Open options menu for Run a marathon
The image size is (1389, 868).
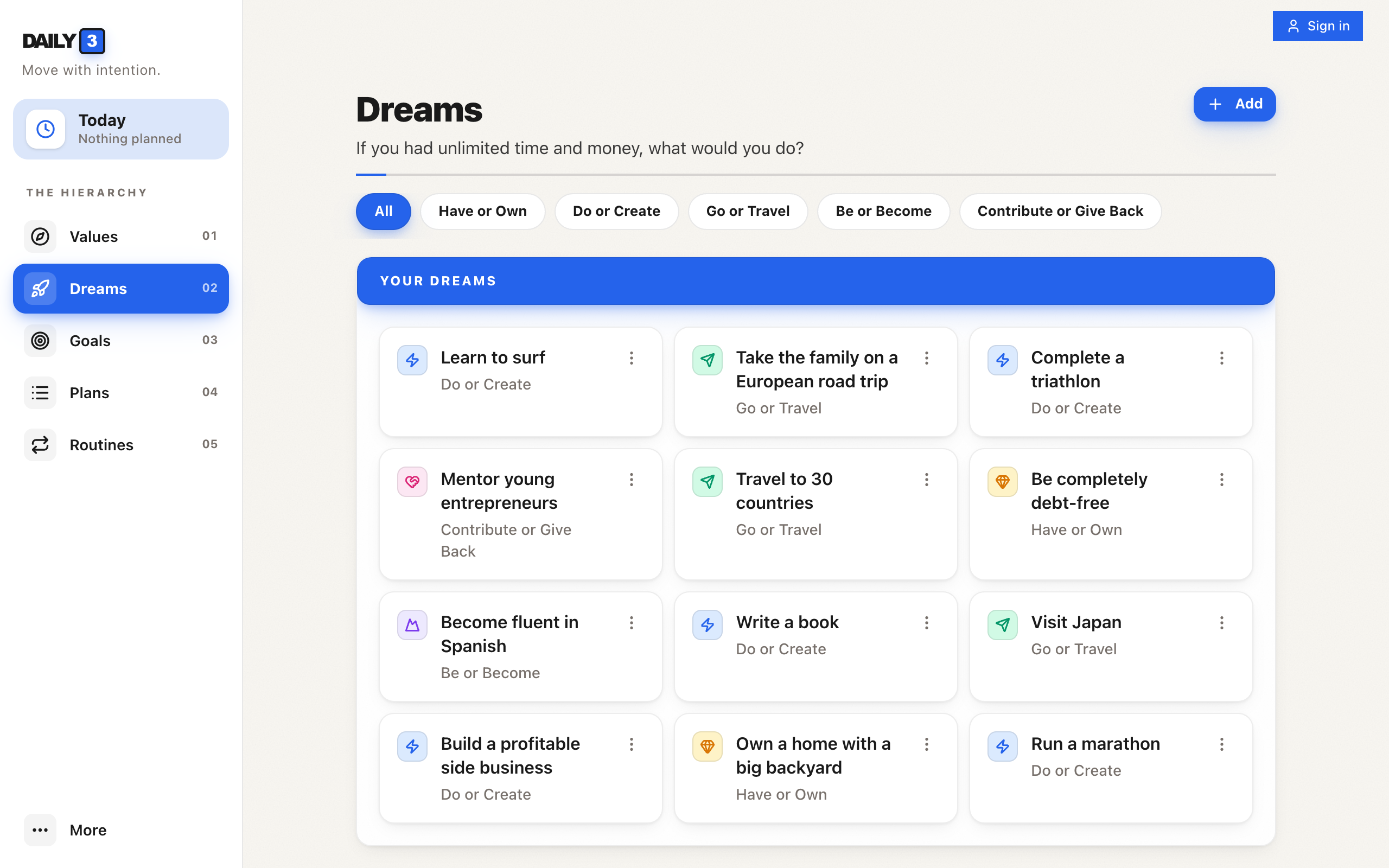pyautogui.click(x=1221, y=744)
